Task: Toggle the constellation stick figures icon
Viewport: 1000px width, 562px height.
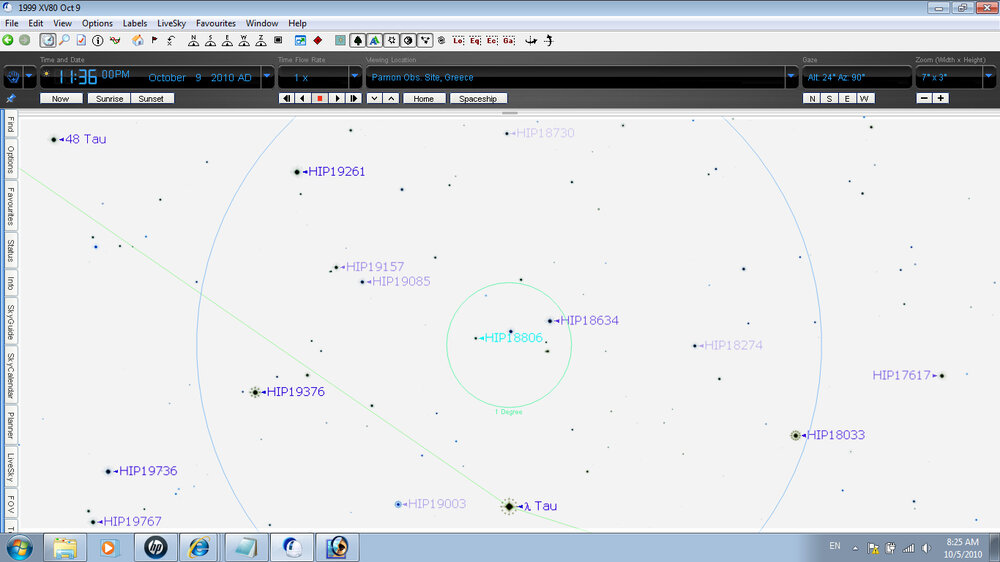Action: (426, 41)
